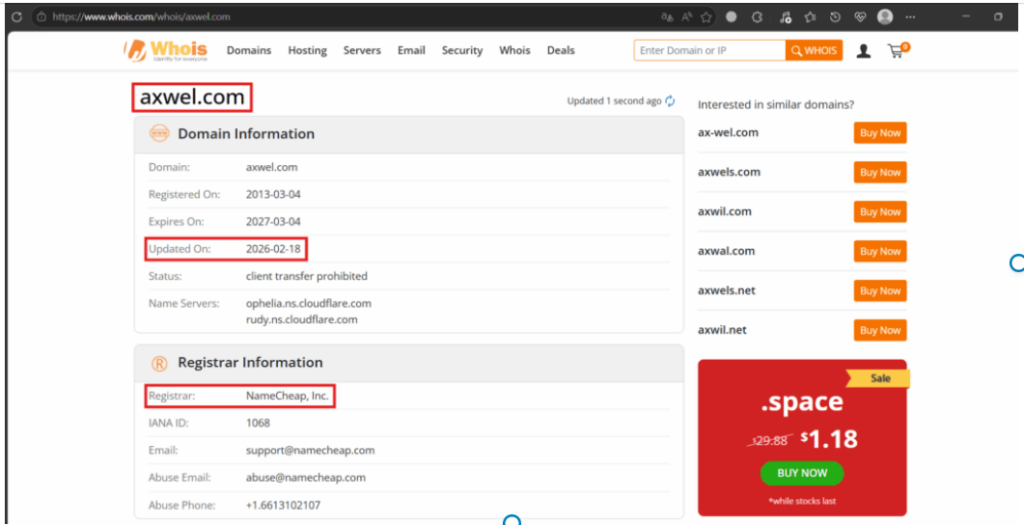Focus the Enter Domain or IP field
The width and height of the screenshot is (1024, 525).
[x=709, y=50]
